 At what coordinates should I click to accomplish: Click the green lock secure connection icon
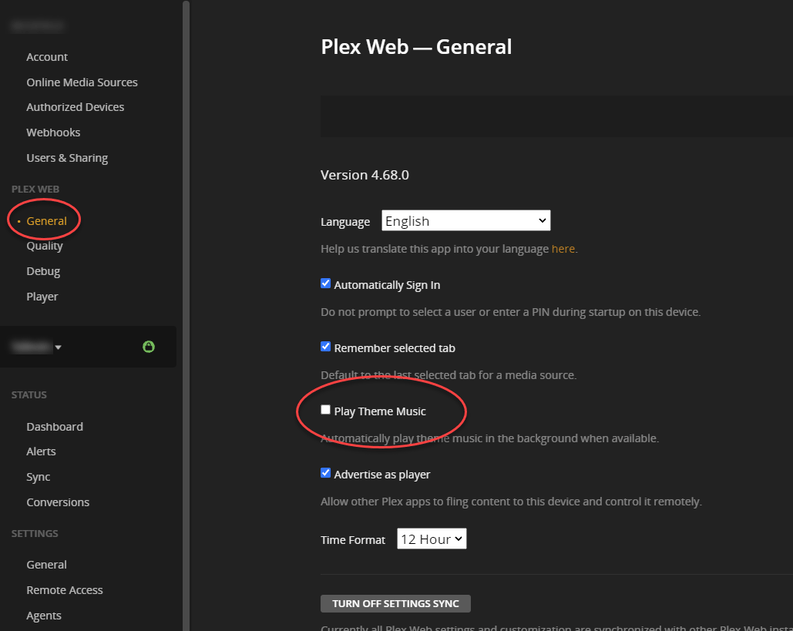coord(148,346)
